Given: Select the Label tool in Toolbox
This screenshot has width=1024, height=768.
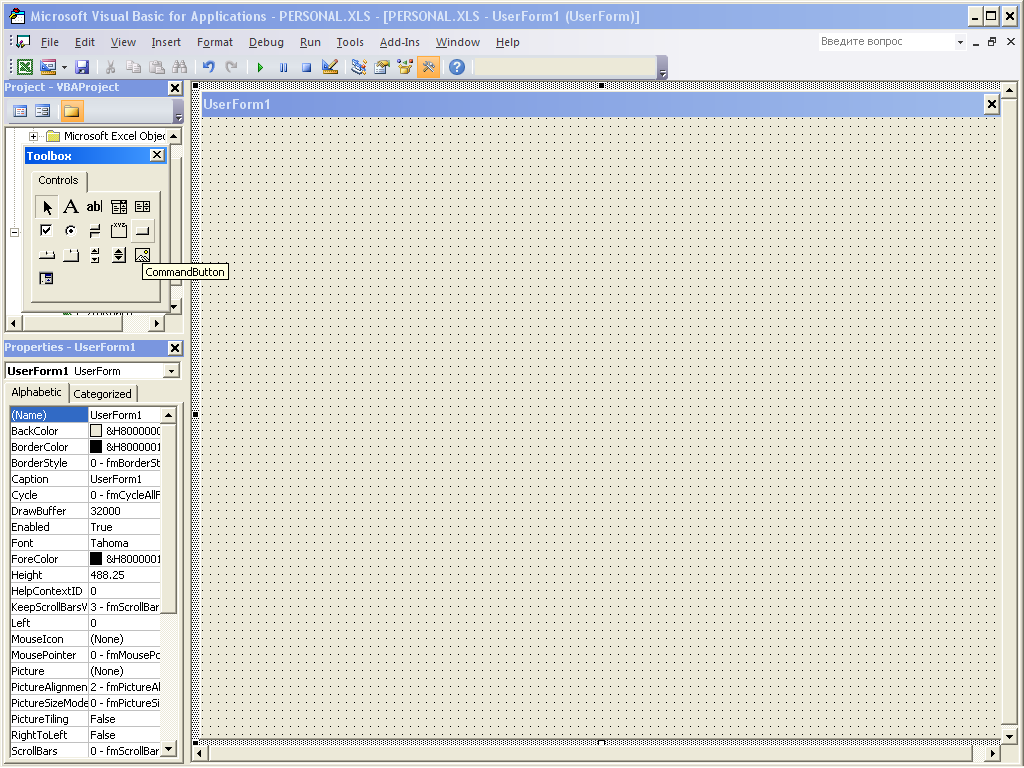Looking at the screenshot, I should click(x=71, y=207).
